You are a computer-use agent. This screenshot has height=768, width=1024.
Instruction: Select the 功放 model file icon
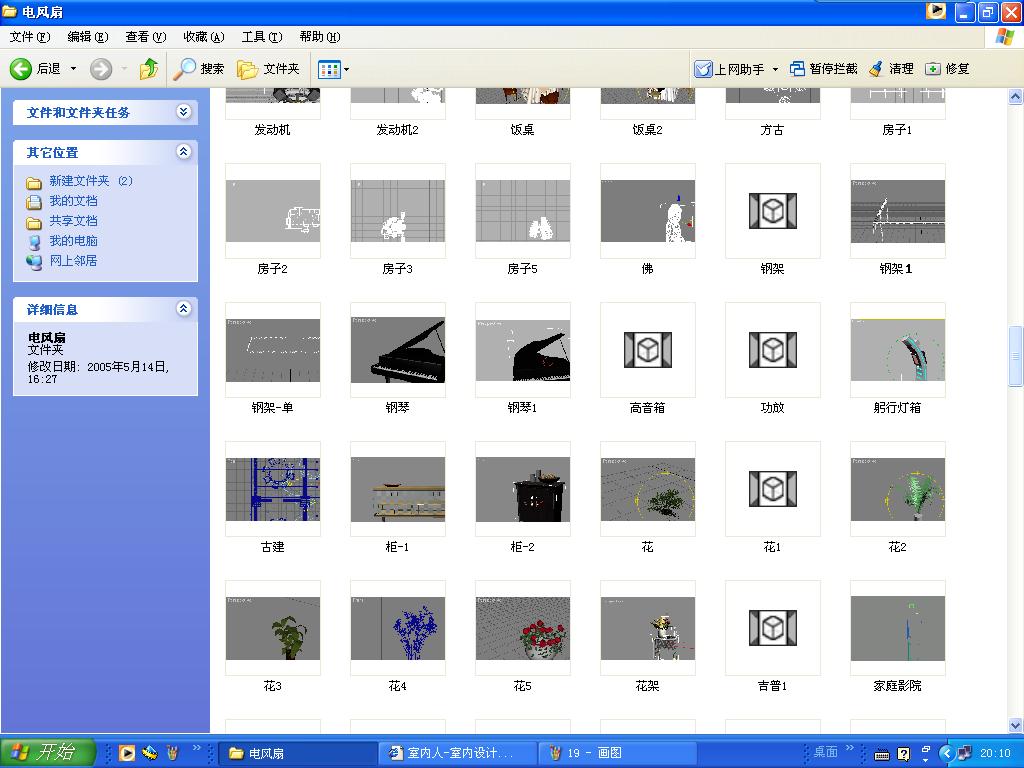coord(773,350)
